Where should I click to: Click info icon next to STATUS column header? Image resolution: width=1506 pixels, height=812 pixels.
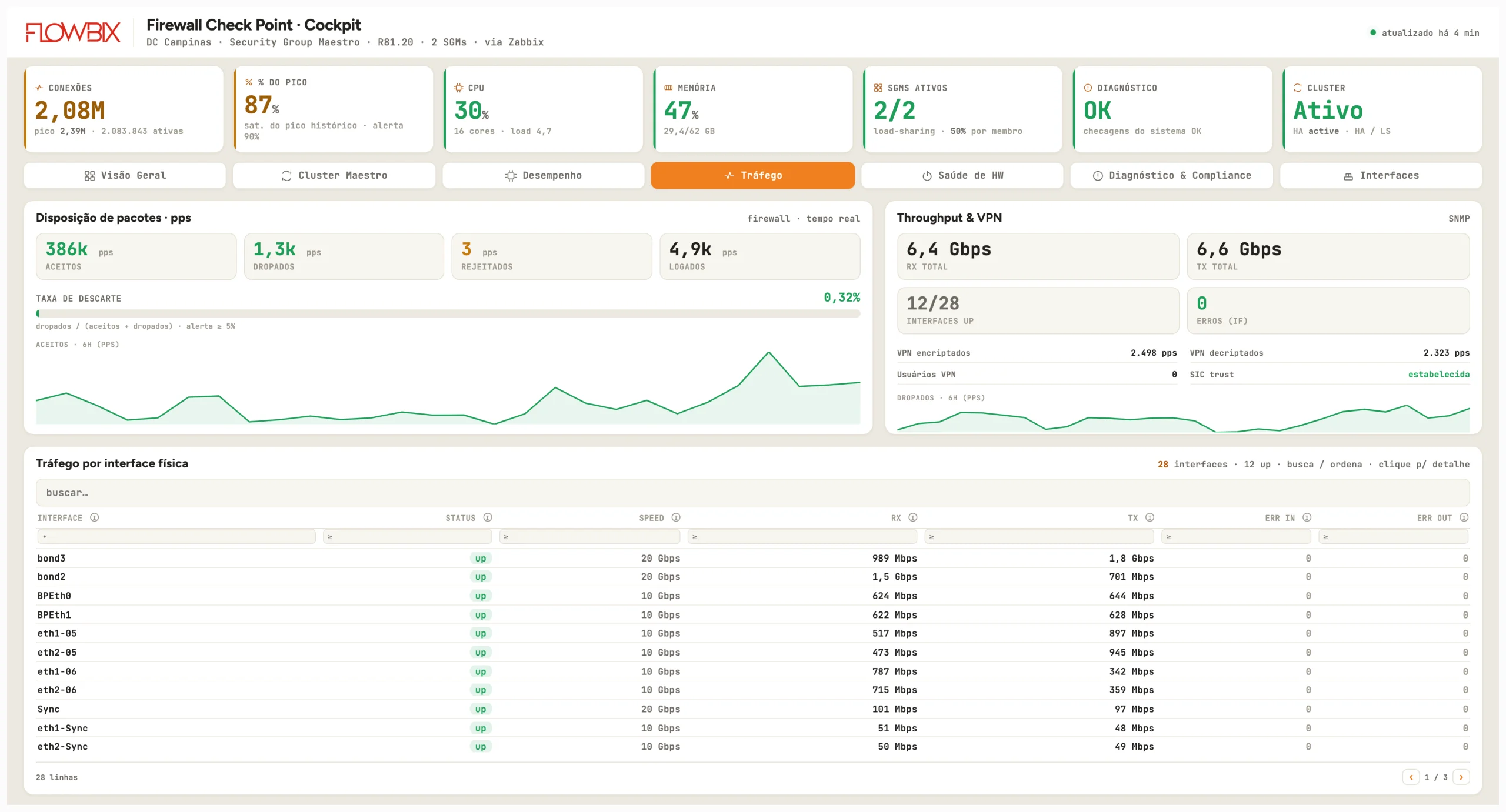pyautogui.click(x=488, y=517)
